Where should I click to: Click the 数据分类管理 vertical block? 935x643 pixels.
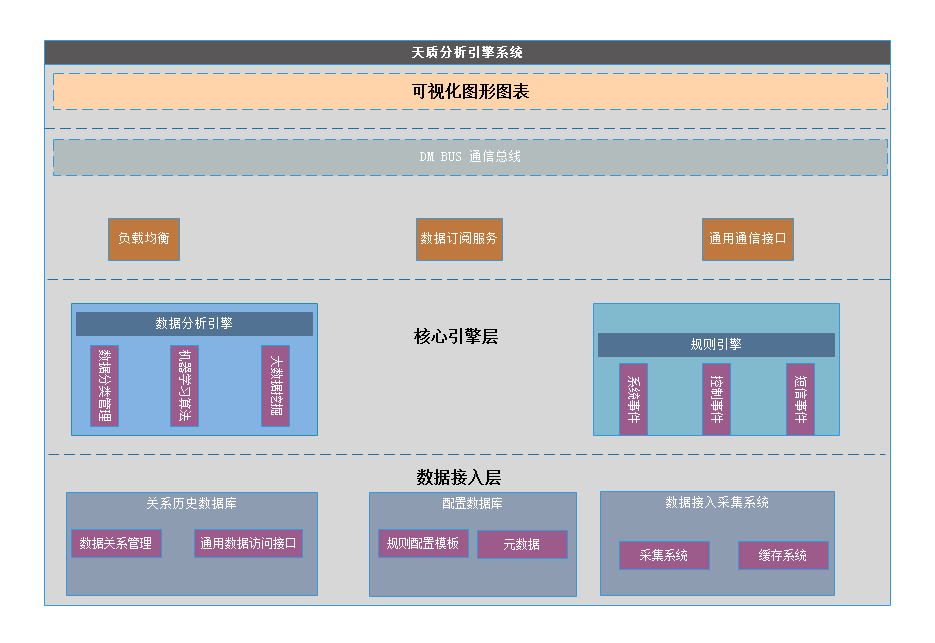click(104, 386)
